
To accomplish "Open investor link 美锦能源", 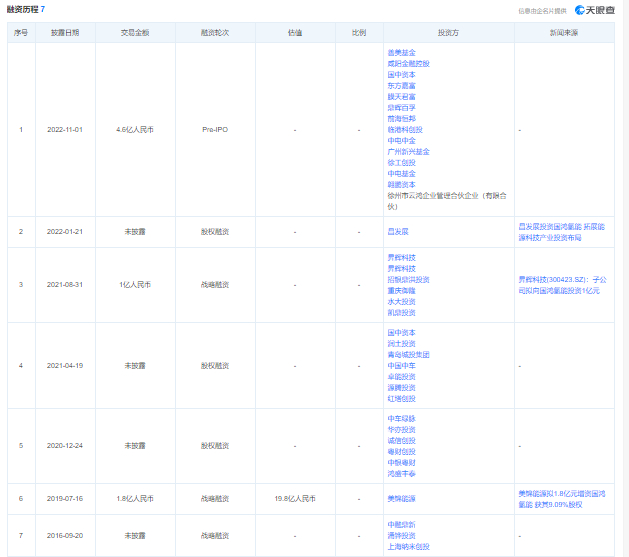I will (401, 498).
